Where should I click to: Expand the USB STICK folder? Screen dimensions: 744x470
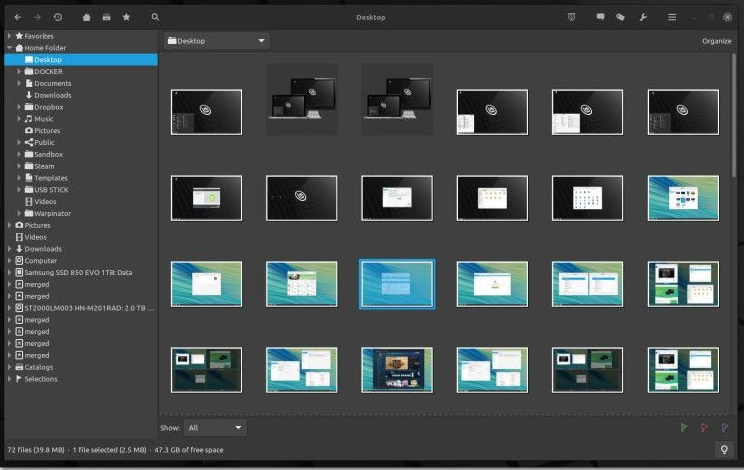[19, 190]
